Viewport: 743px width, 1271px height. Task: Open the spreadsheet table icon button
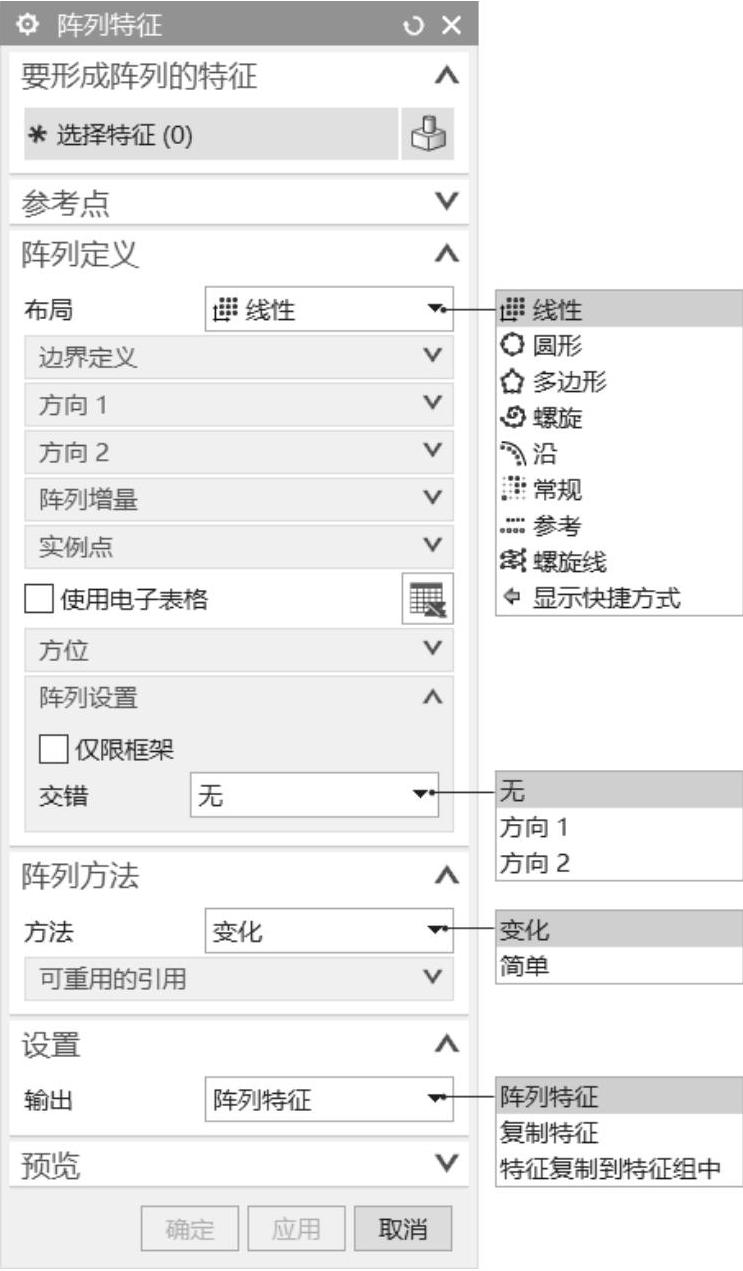(428, 599)
